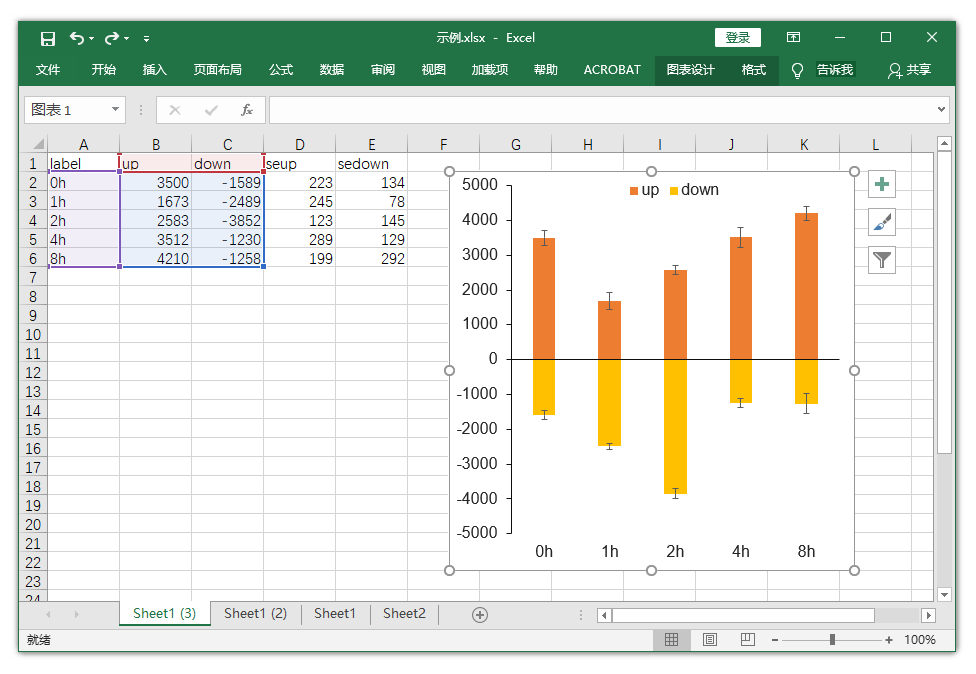Select cell A1 labeled label
This screenshot has width=976, height=674.
click(x=83, y=164)
